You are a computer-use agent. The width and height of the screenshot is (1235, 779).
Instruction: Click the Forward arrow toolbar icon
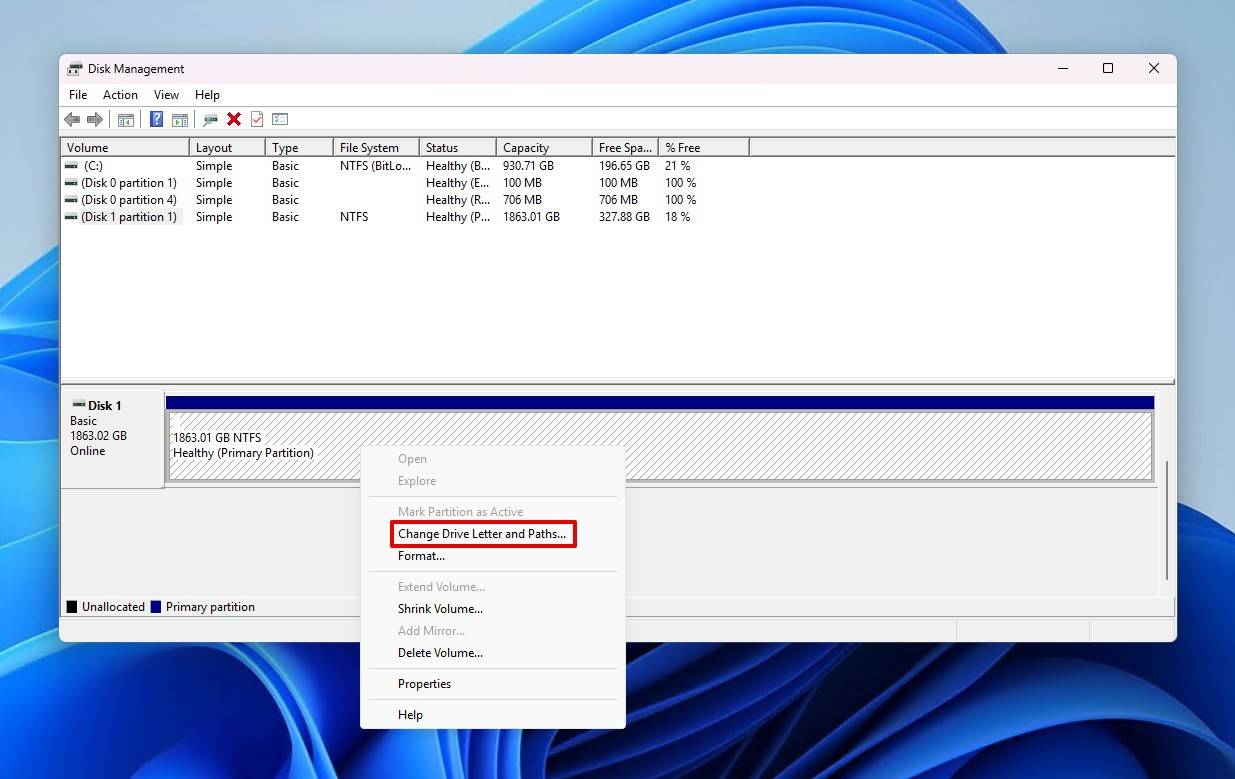click(95, 120)
